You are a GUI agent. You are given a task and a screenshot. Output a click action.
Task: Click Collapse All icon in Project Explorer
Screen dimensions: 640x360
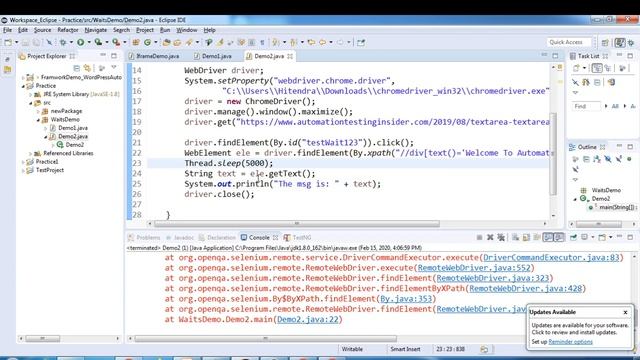tap(76, 68)
